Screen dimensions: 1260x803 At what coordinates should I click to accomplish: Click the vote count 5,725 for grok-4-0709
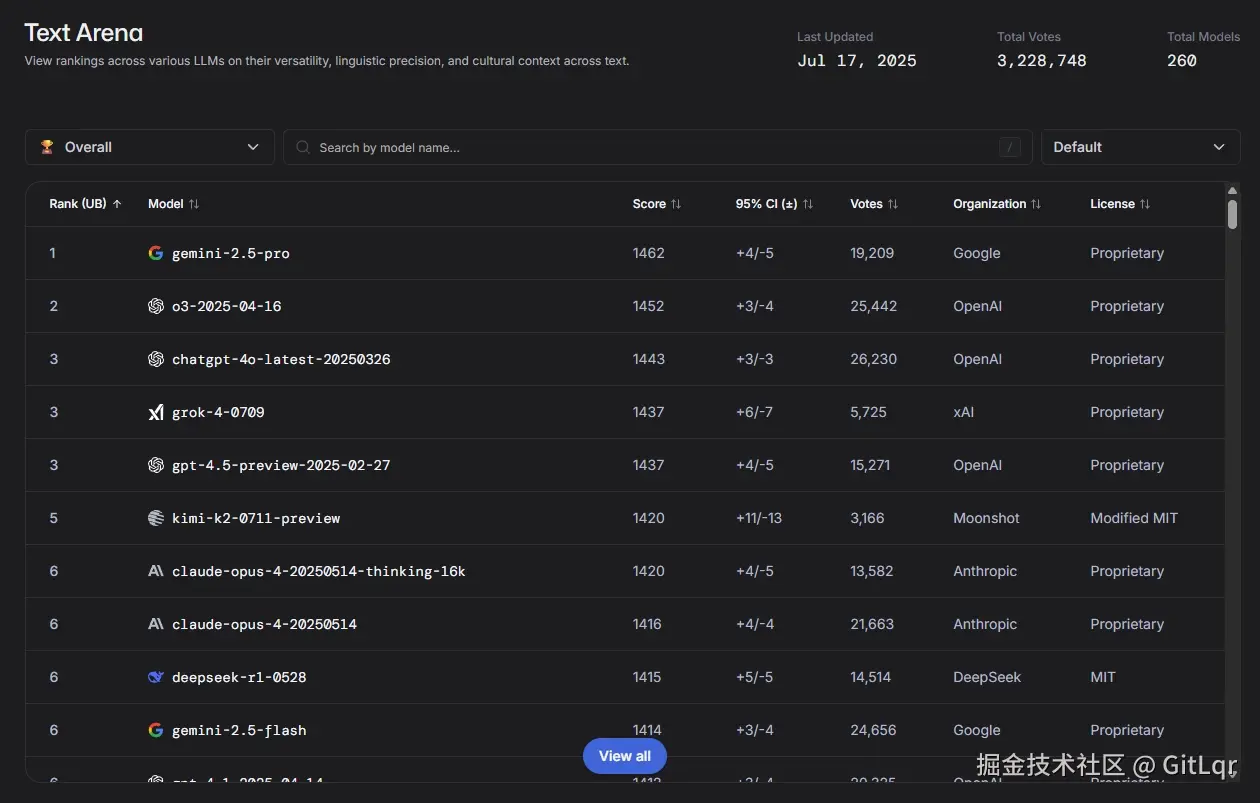point(868,412)
